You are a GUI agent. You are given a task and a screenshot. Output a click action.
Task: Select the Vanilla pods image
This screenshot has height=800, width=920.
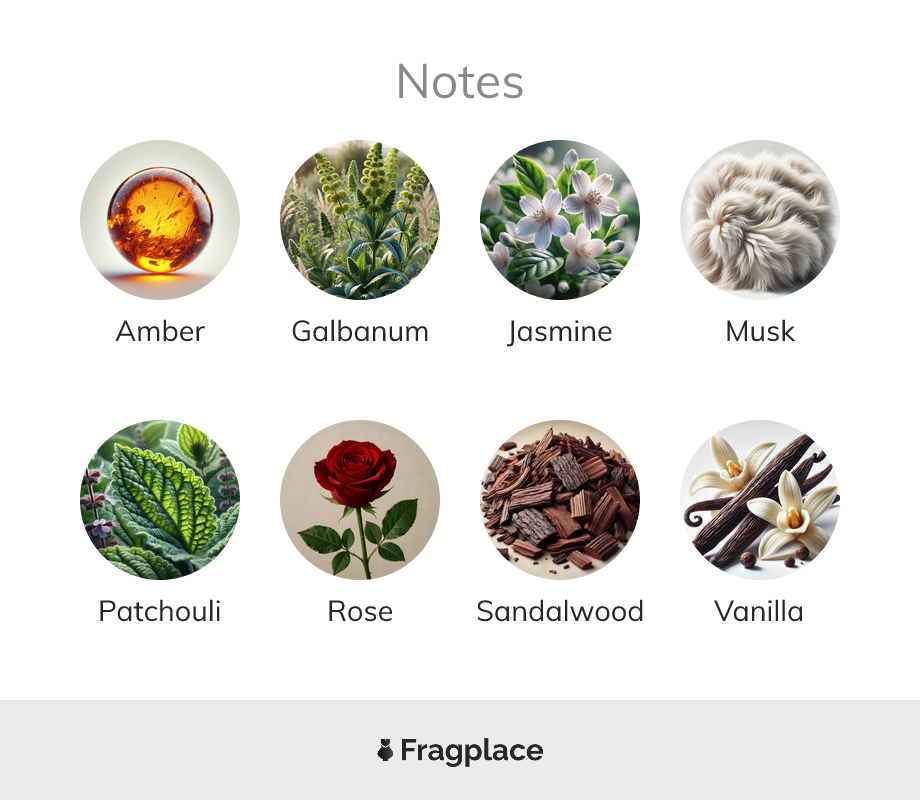point(760,499)
